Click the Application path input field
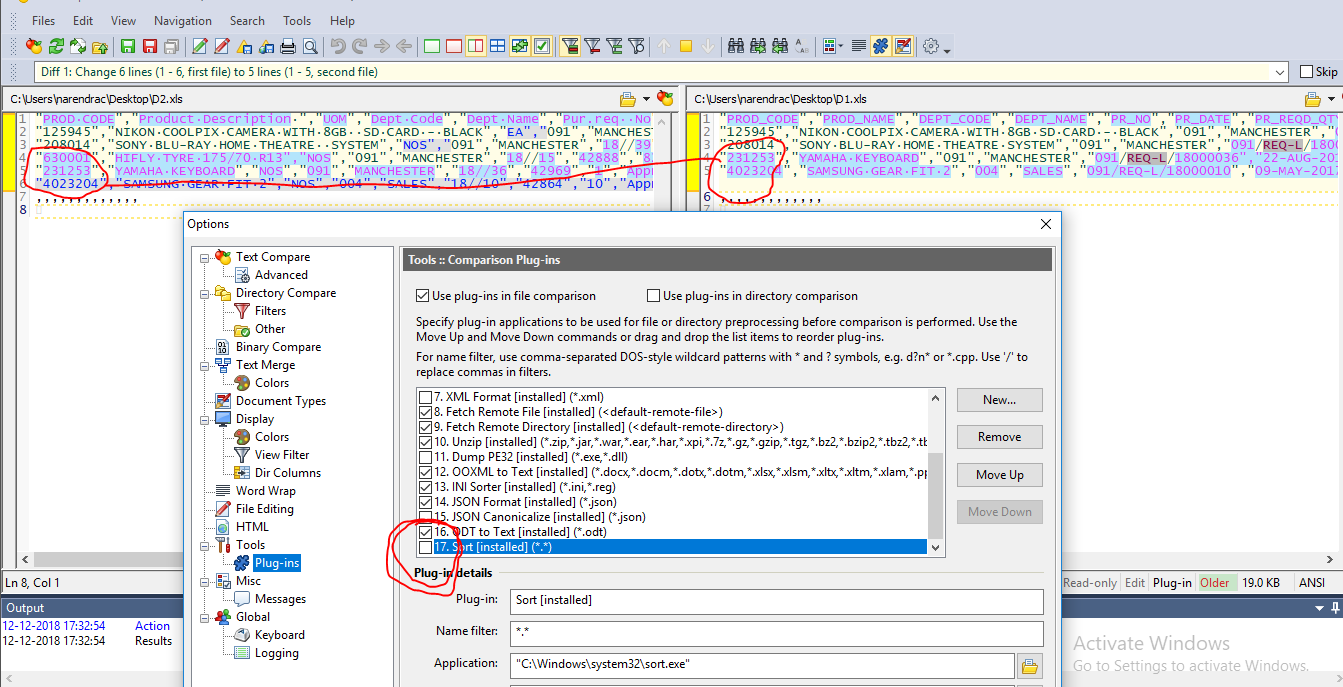 (x=762, y=664)
